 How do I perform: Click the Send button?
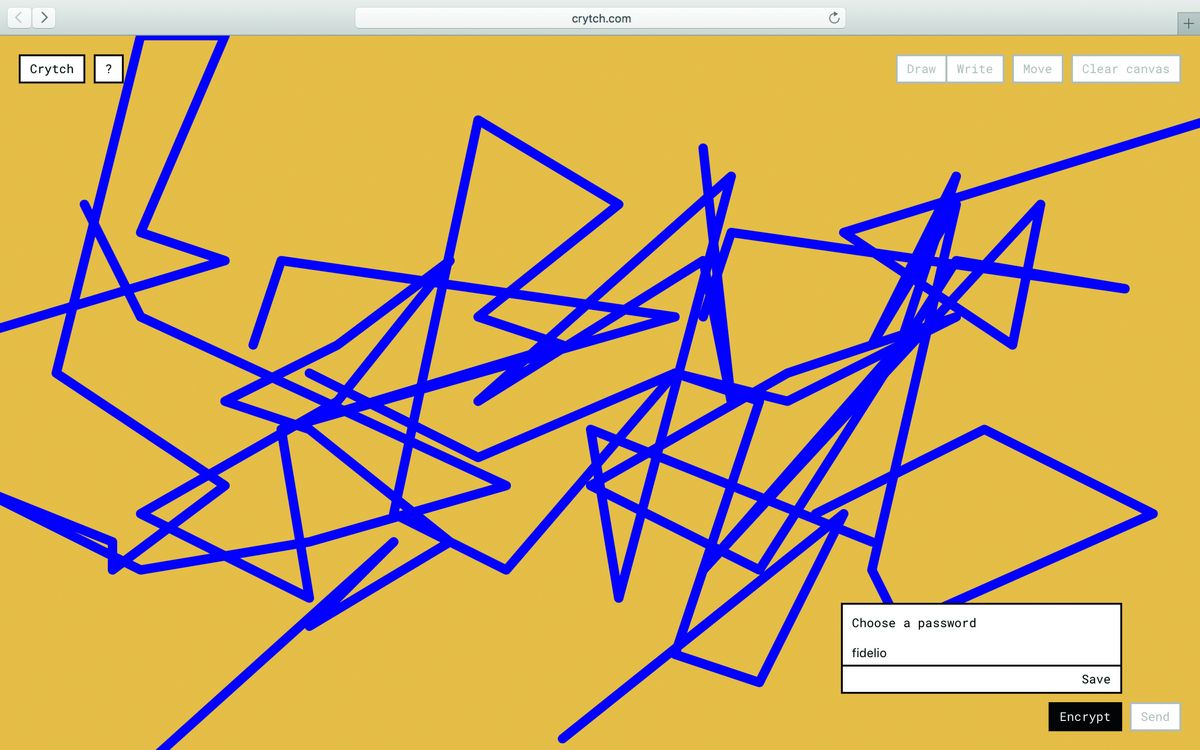point(1154,717)
